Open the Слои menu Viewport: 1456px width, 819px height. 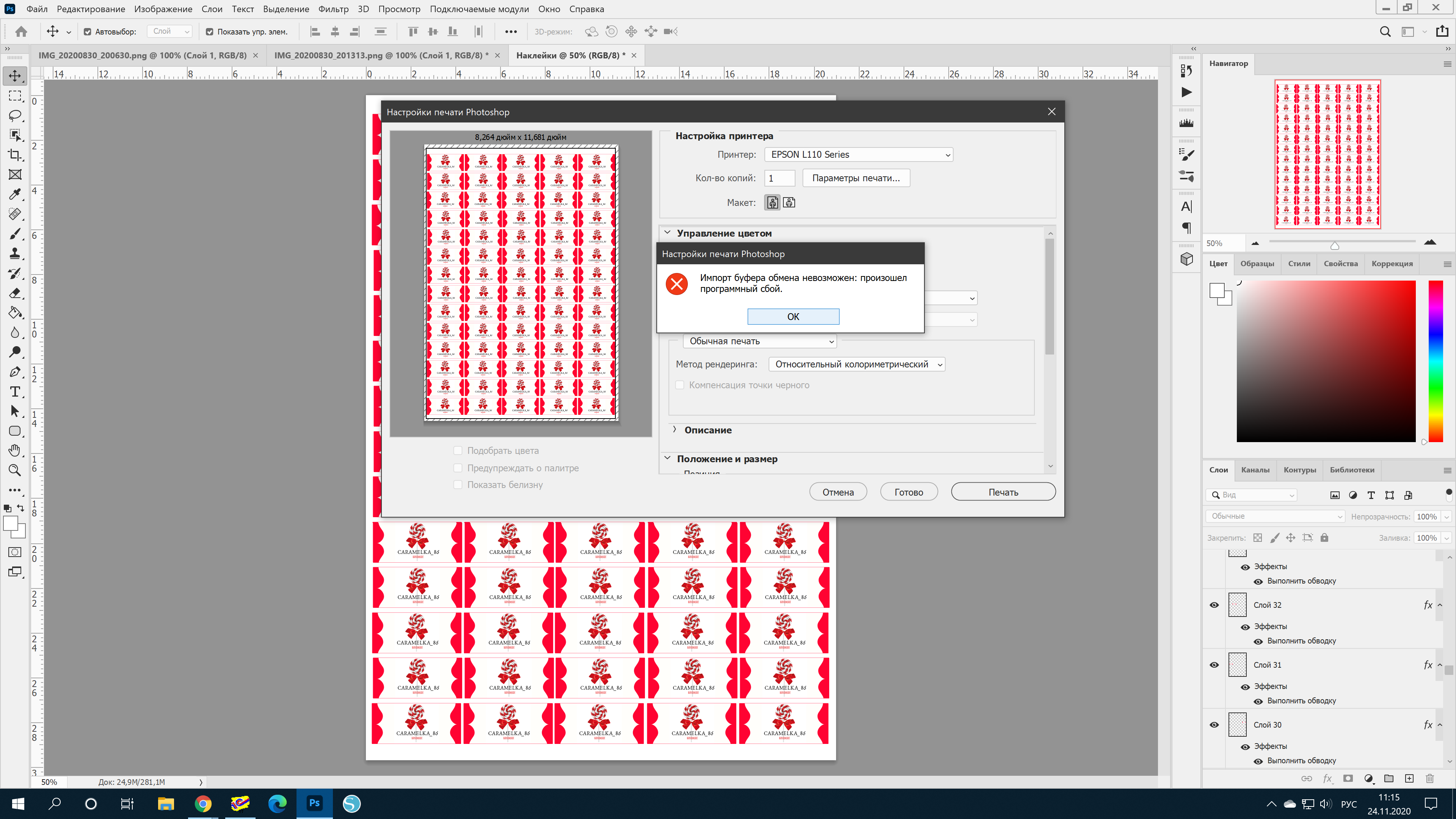[x=212, y=9]
